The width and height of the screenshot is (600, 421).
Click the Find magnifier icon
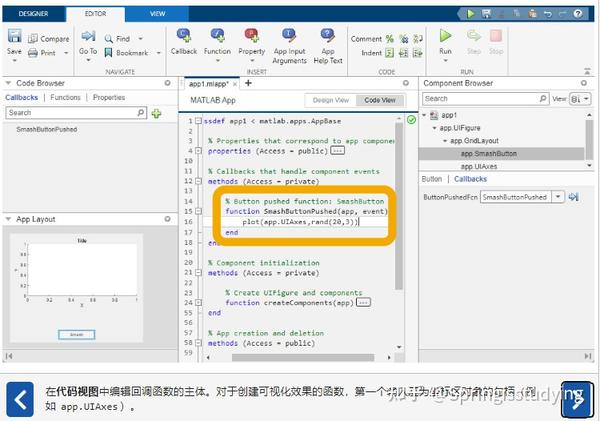pos(109,39)
